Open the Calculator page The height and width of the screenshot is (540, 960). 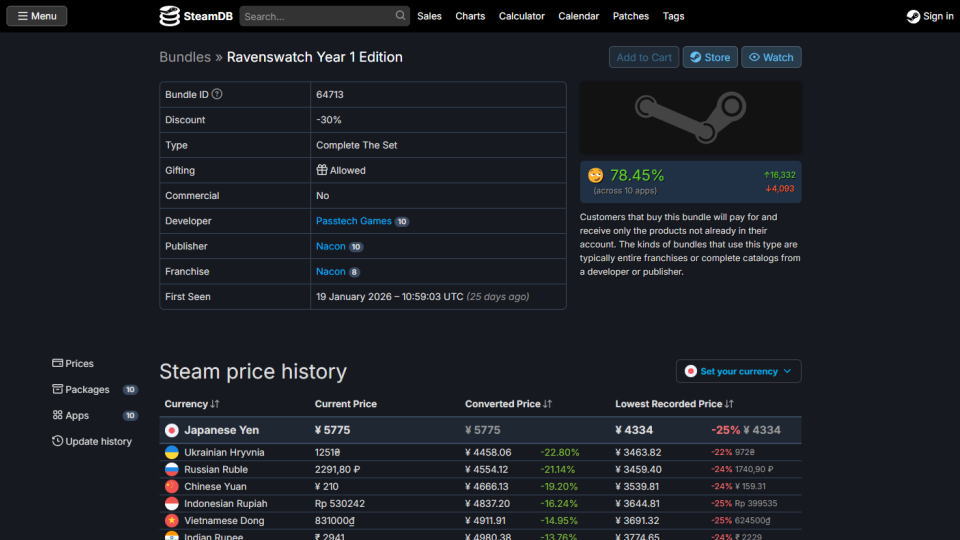(x=522, y=16)
